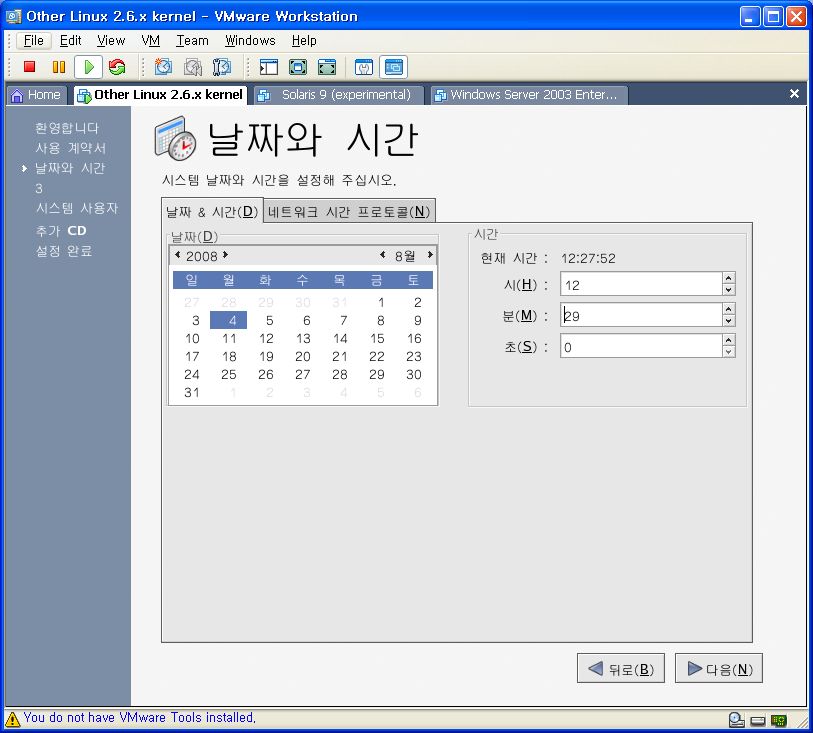813x733 pixels.
Task: Enter full screen mode from toolbar
Action: tap(298, 67)
